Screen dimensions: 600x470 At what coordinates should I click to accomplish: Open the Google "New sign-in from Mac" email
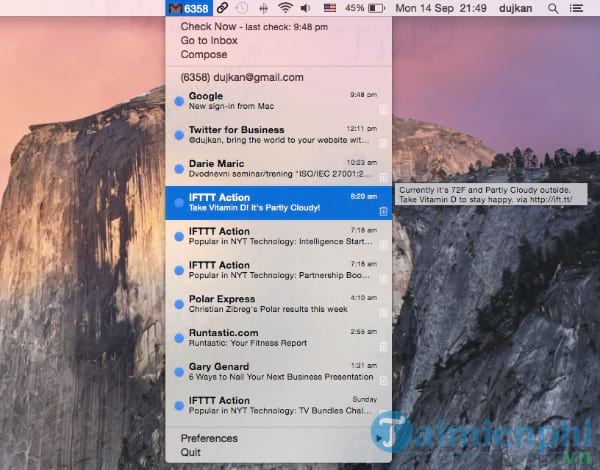click(x=279, y=101)
